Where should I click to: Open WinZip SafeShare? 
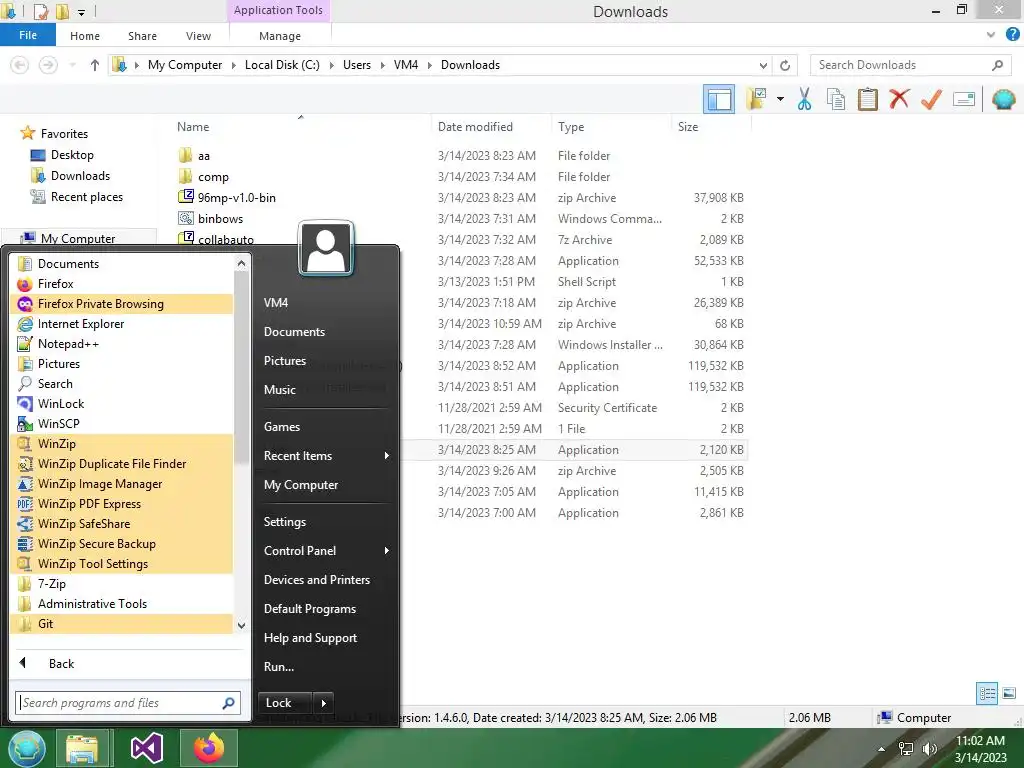pos(122,524)
